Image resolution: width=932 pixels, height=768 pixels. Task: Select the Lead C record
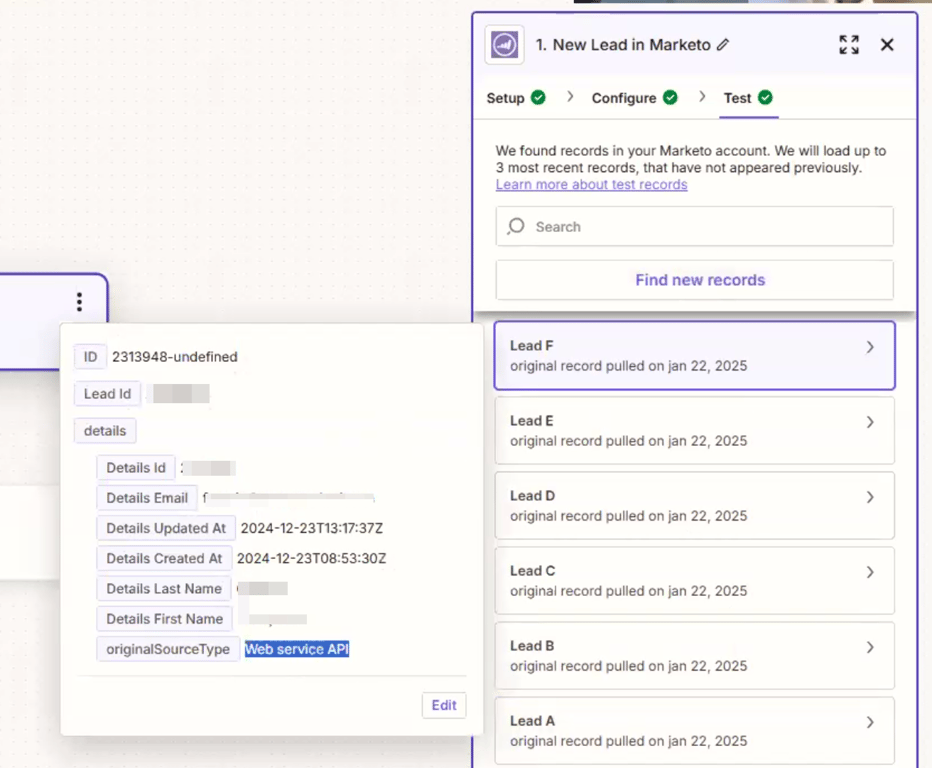click(694, 580)
